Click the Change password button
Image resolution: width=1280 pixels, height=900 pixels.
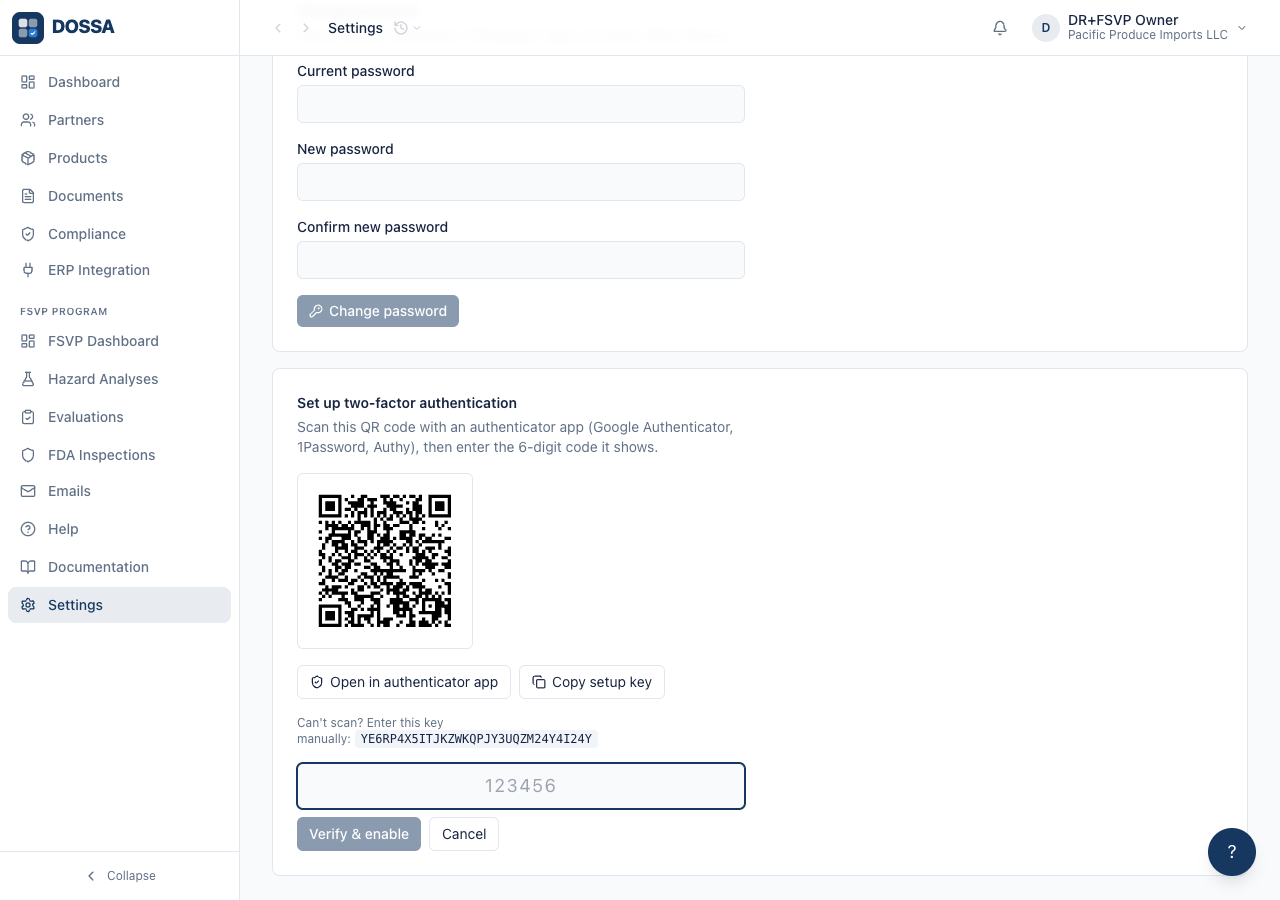point(378,311)
